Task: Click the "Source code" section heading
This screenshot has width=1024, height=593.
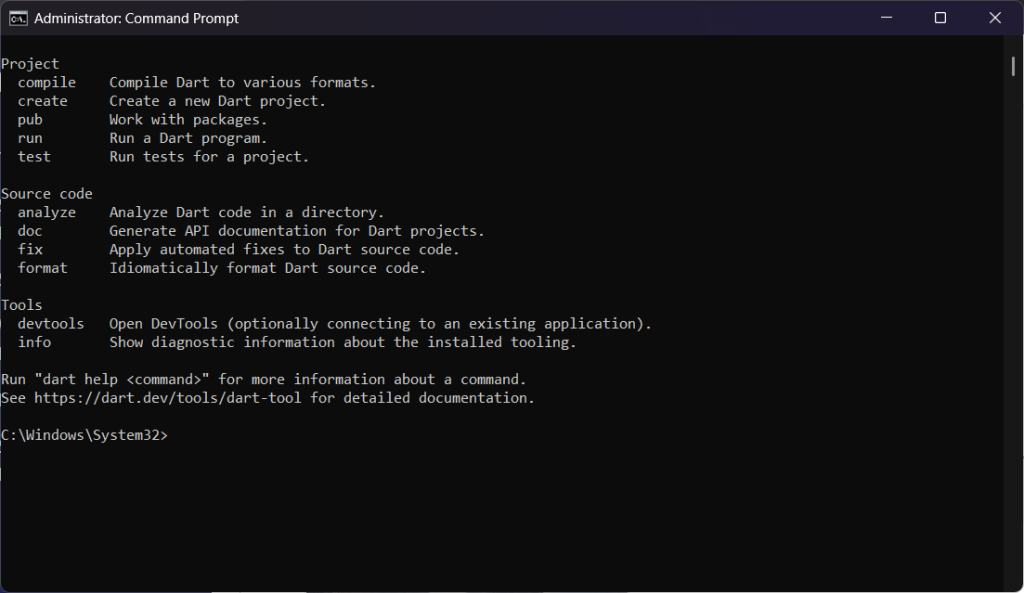Action: tap(47, 194)
